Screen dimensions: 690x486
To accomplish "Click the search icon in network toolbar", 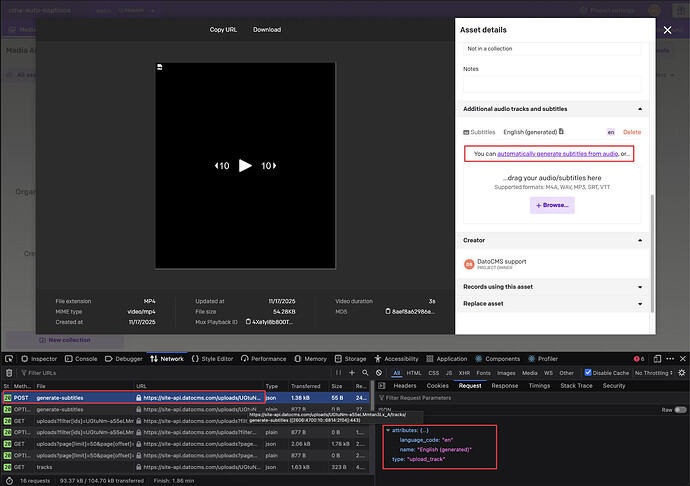I will (364, 372).
